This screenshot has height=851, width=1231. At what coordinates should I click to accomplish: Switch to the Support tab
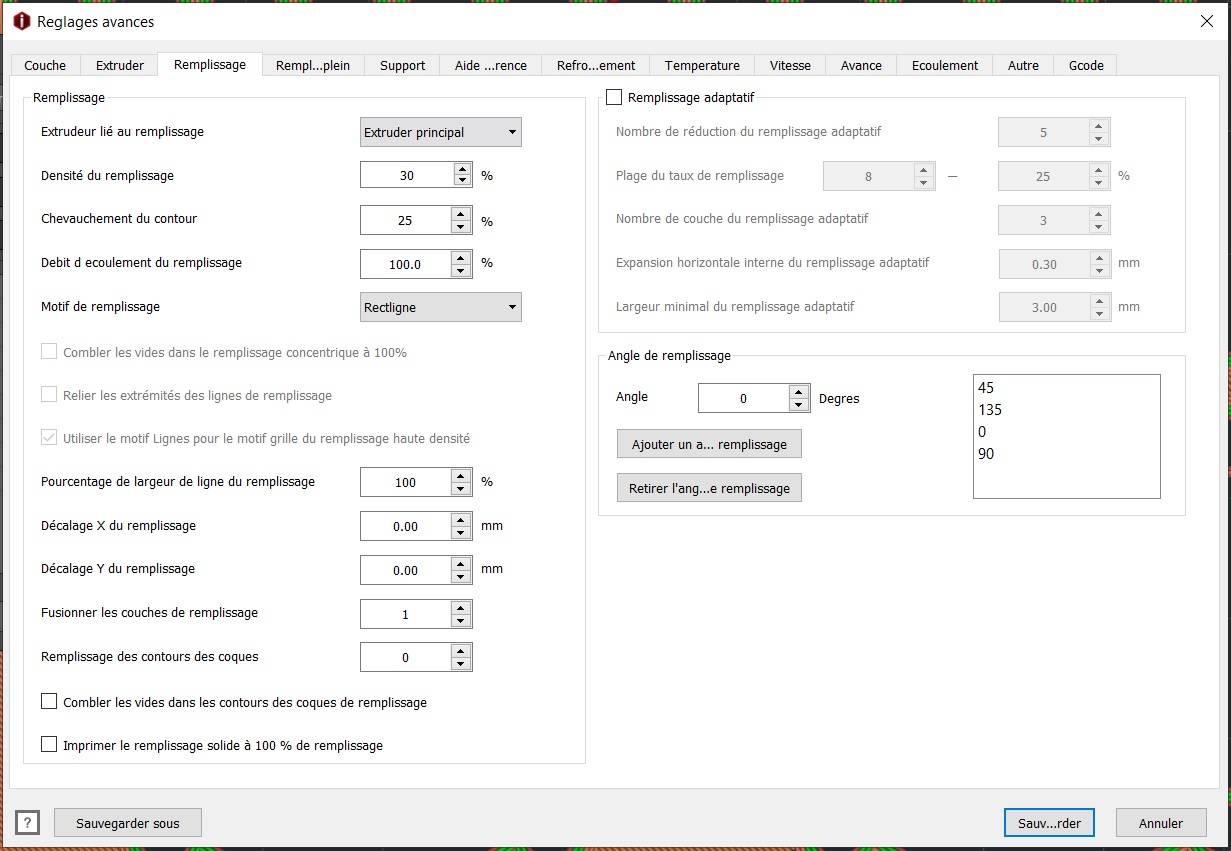[x=402, y=65]
